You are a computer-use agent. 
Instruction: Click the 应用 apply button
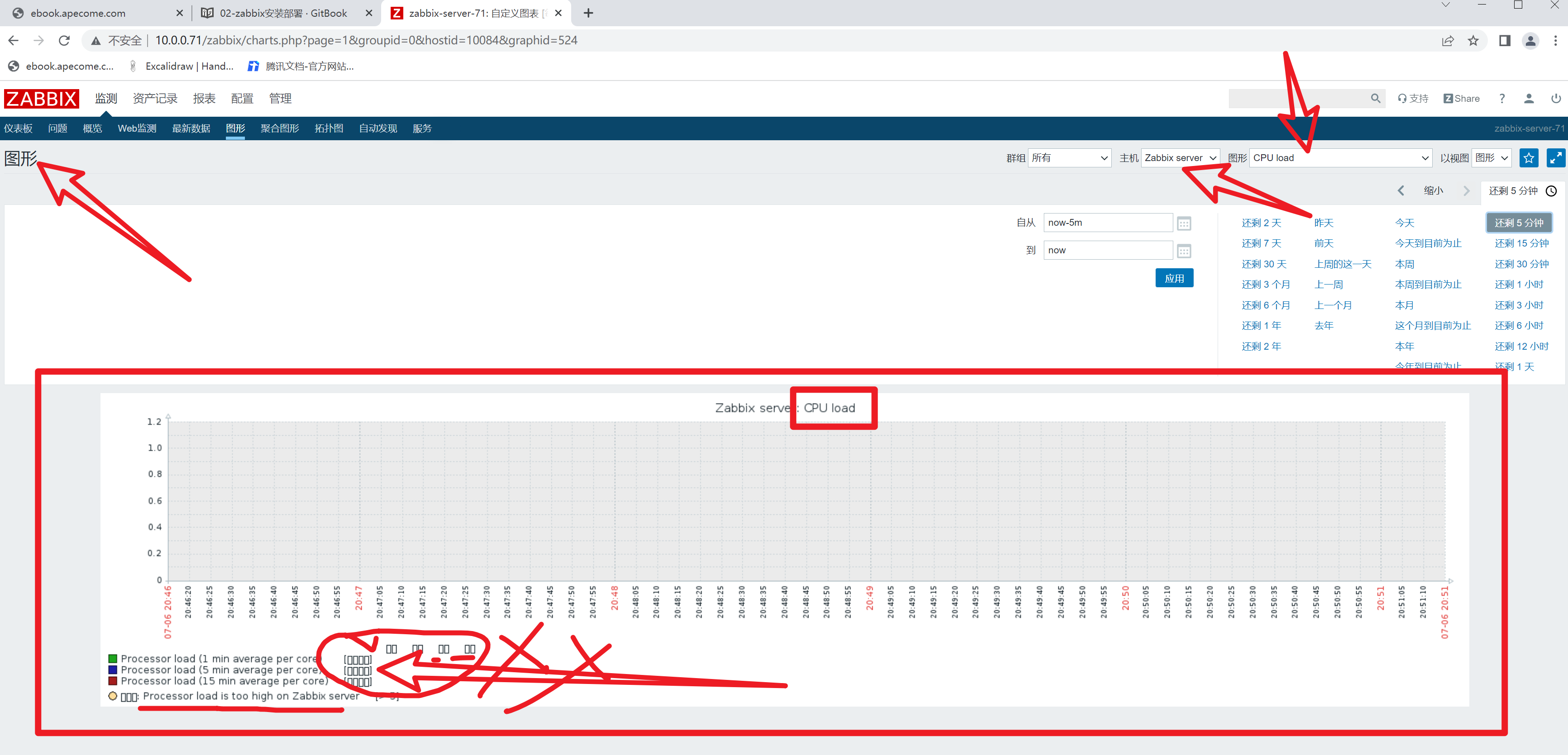point(1174,278)
